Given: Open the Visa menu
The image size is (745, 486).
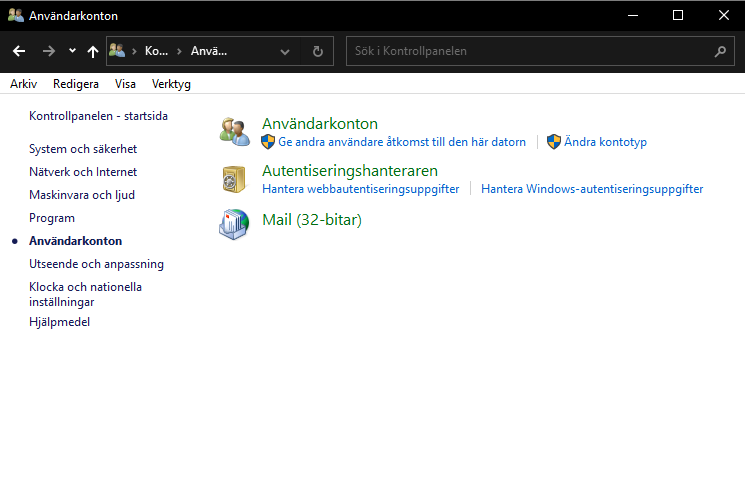Looking at the screenshot, I should tap(125, 84).
